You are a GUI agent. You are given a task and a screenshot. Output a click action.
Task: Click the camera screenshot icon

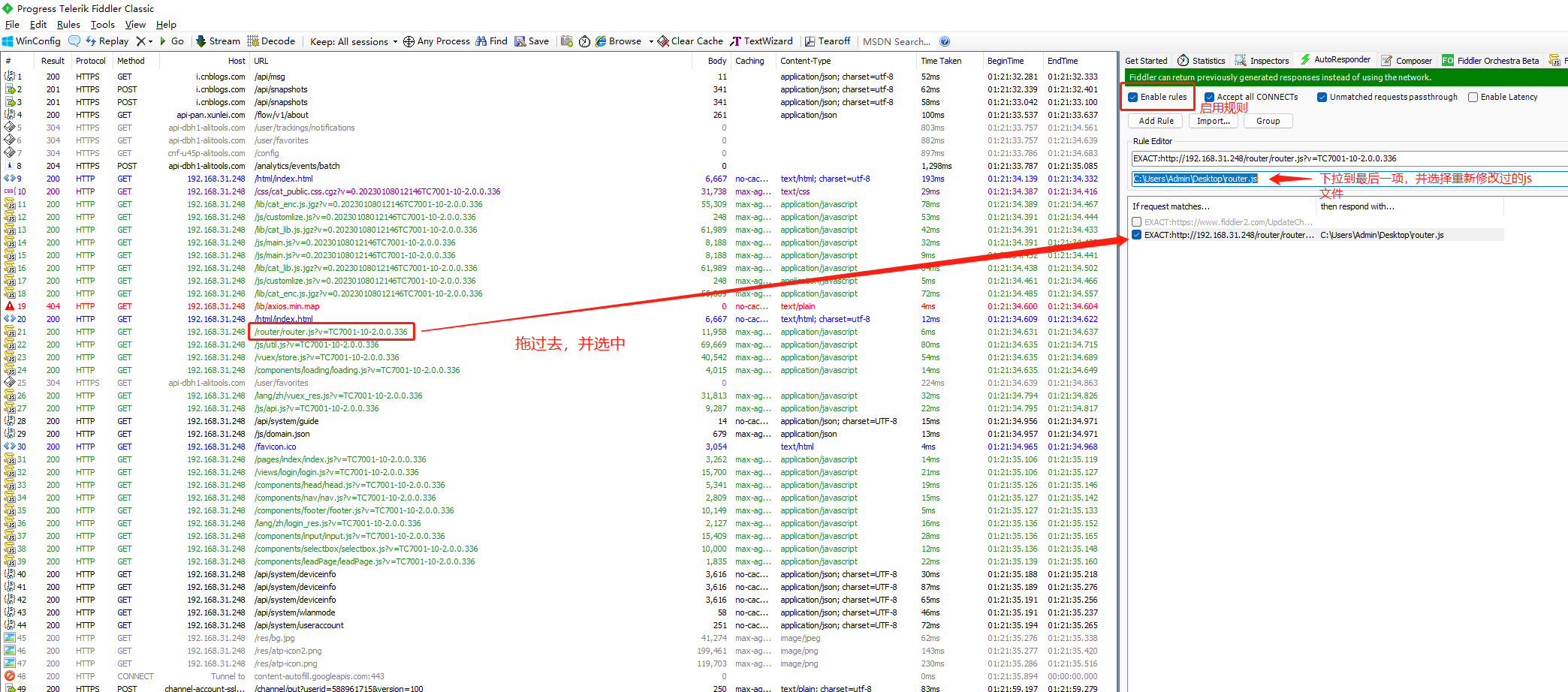point(567,41)
